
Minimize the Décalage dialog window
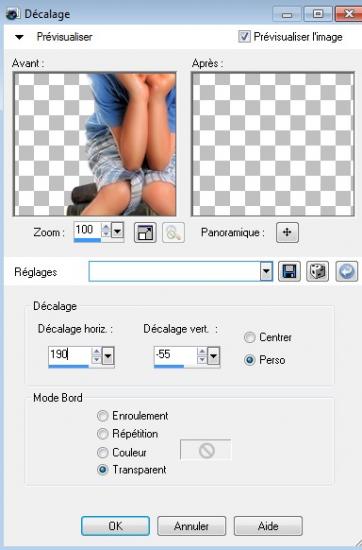(x=287, y=14)
